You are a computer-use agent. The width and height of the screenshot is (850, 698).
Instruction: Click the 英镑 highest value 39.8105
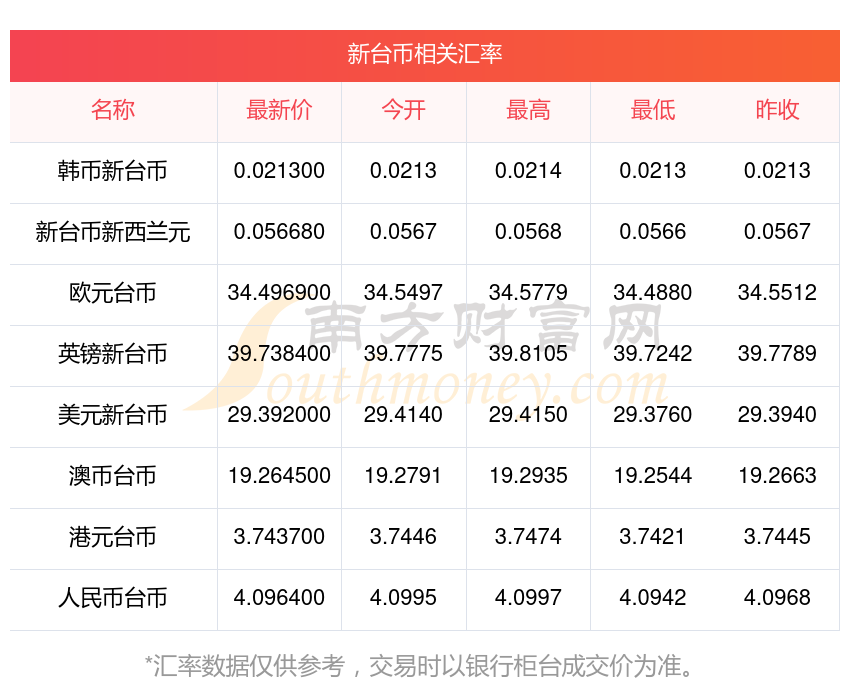click(x=528, y=354)
